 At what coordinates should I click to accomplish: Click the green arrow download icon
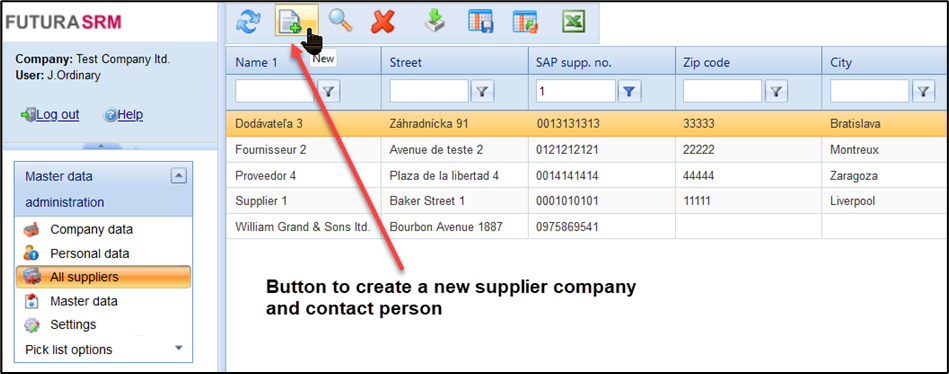point(435,22)
